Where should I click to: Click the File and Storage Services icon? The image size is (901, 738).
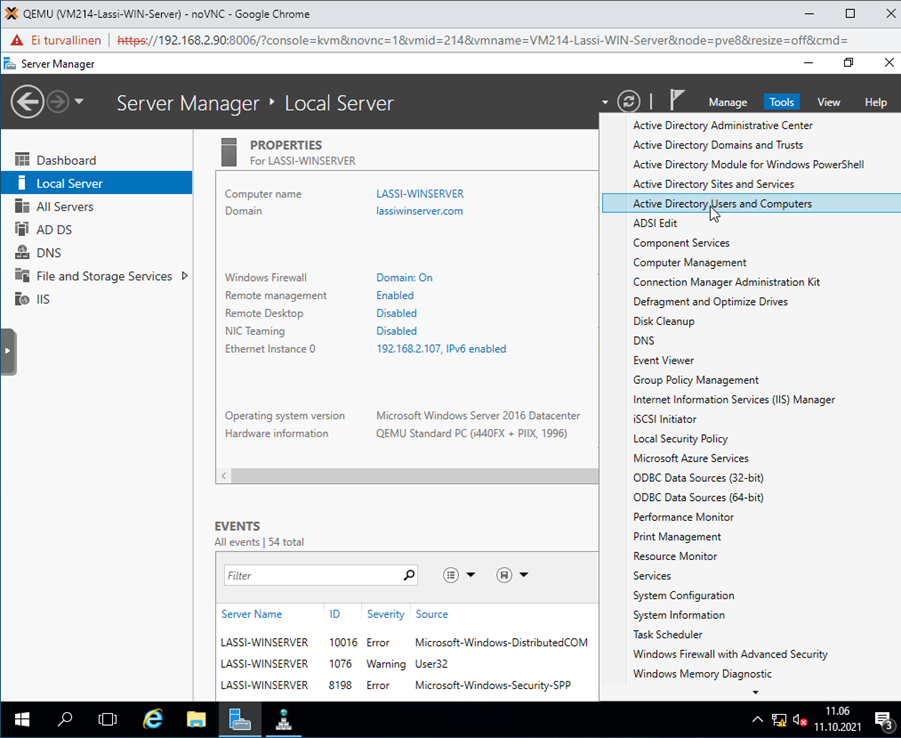coord(22,275)
